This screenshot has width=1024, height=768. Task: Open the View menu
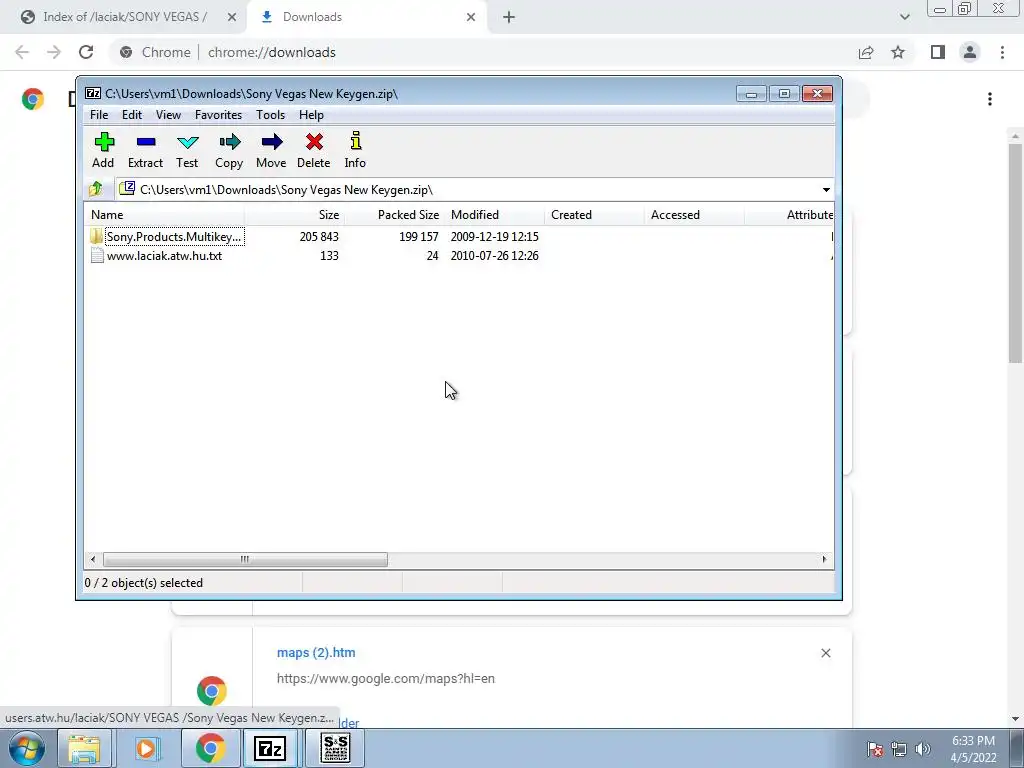(x=168, y=115)
